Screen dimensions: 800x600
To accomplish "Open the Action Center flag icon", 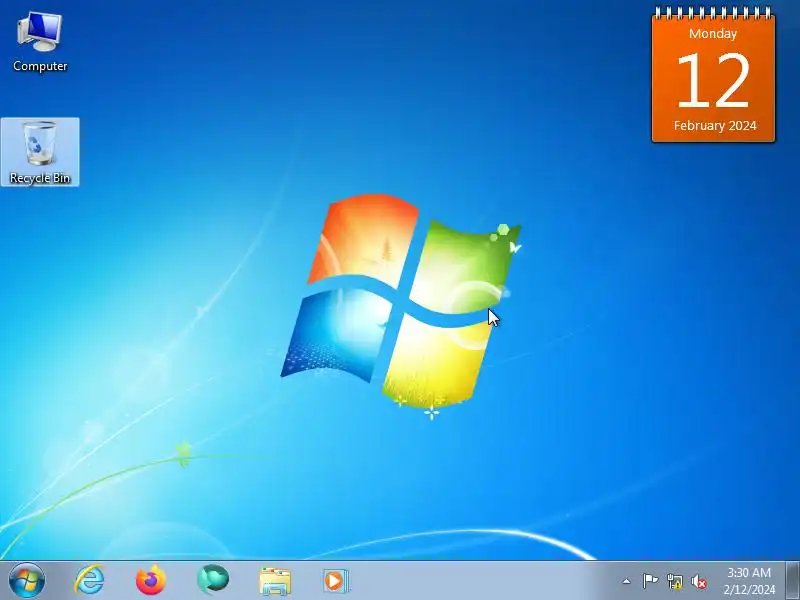I will [x=650, y=581].
